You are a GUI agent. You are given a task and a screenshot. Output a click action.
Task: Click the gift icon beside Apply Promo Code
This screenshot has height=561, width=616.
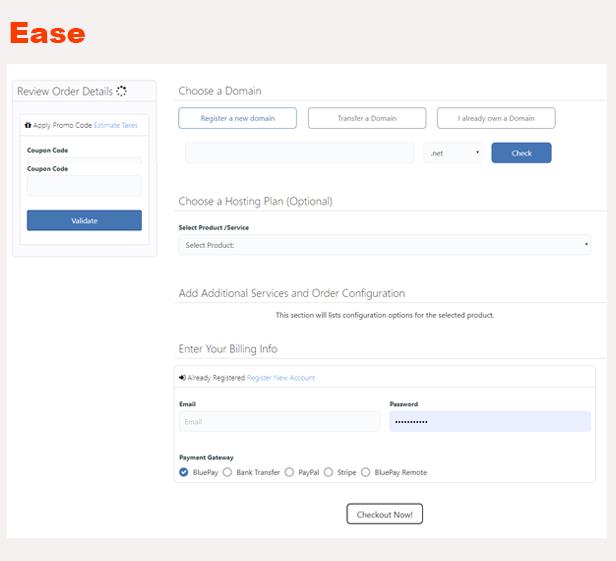(x=28, y=125)
